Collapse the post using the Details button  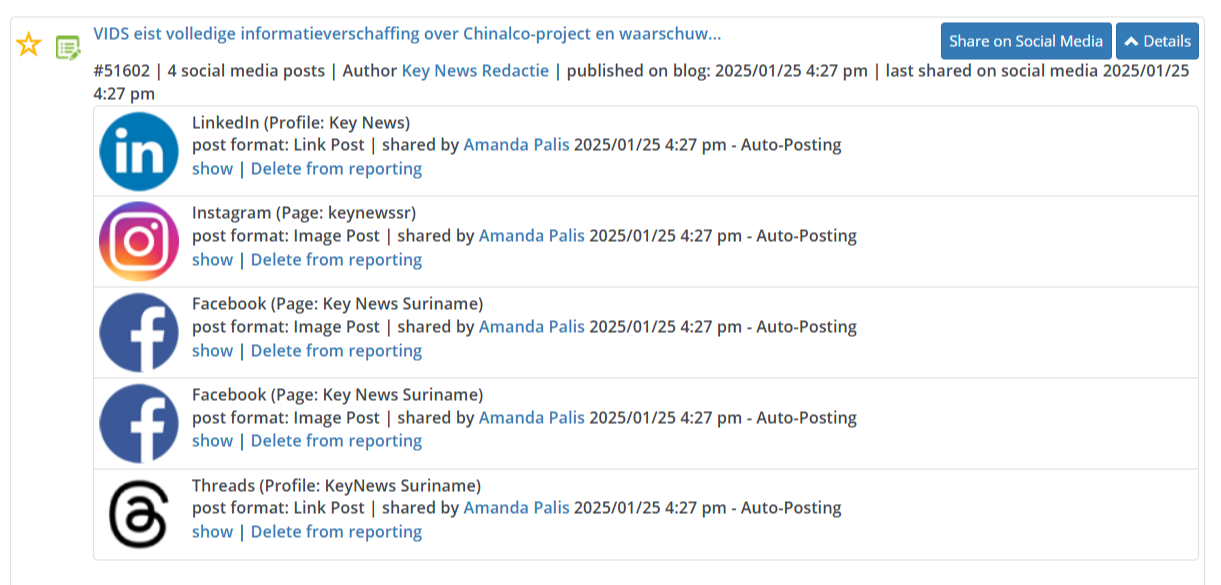click(x=1156, y=41)
